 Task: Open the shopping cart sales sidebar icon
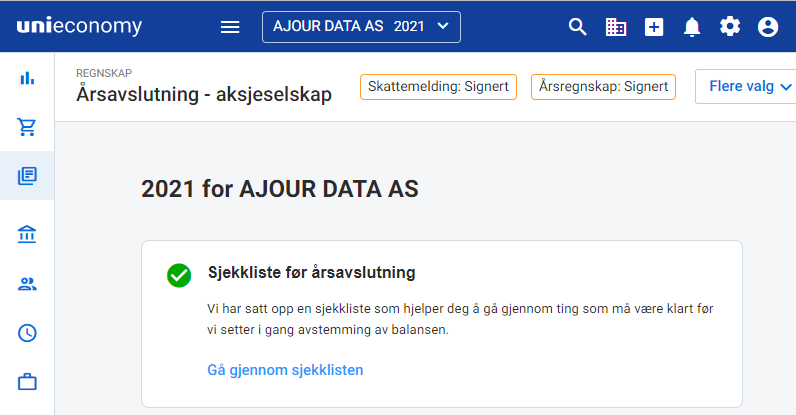[x=27, y=127]
